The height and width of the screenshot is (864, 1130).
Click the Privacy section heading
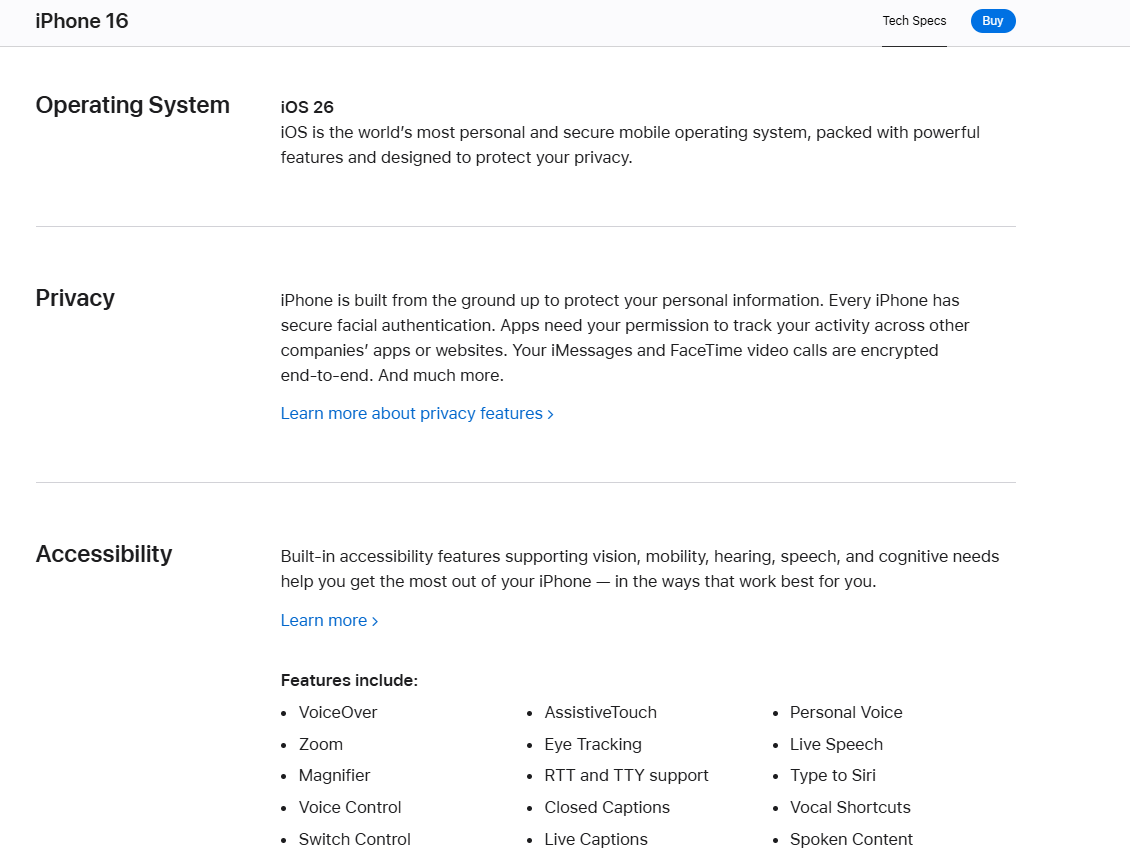pos(75,298)
